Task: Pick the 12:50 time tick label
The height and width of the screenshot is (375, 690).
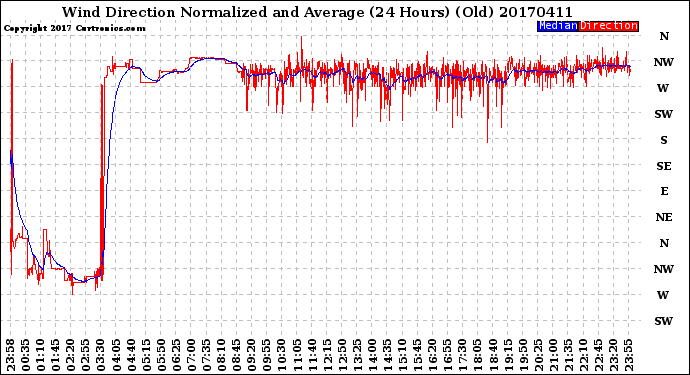Action: click(341, 355)
